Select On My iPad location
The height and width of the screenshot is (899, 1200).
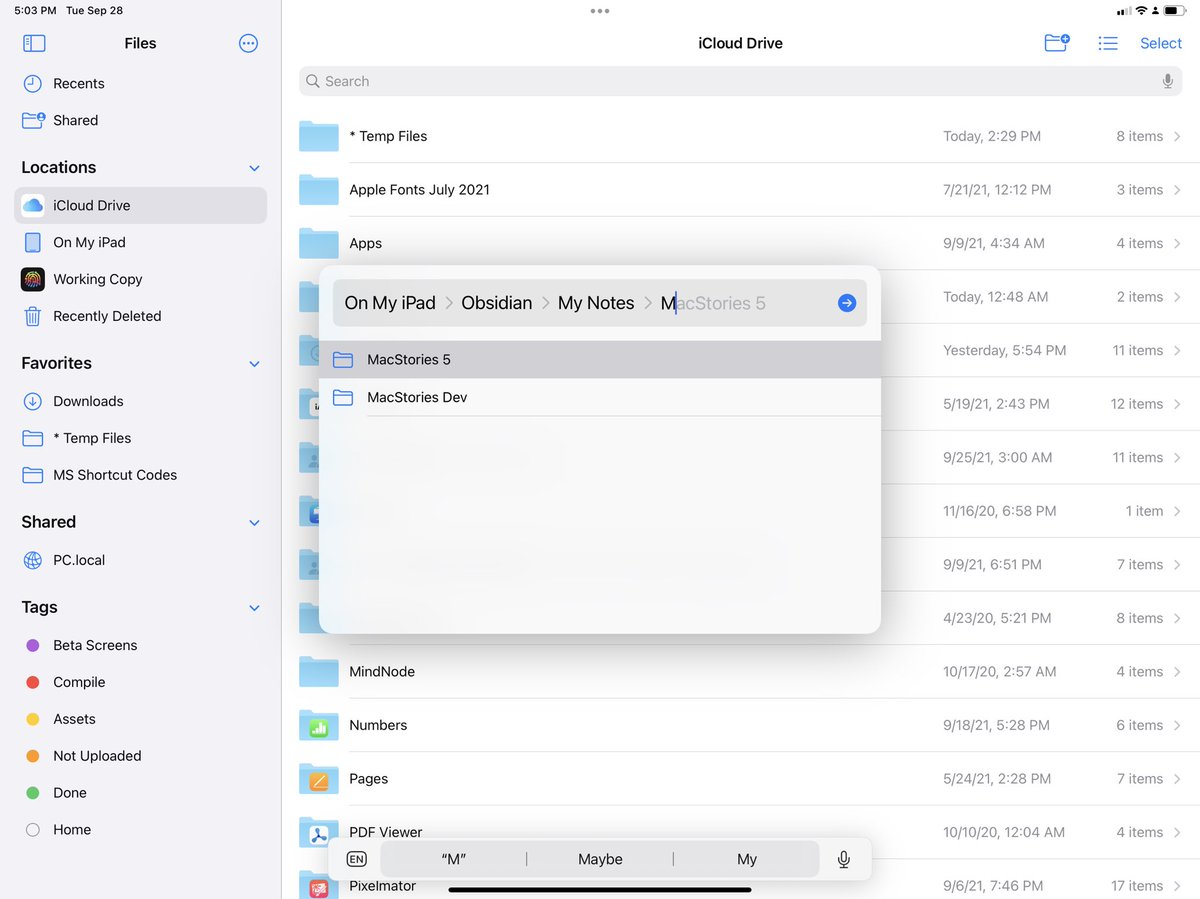[140, 242]
